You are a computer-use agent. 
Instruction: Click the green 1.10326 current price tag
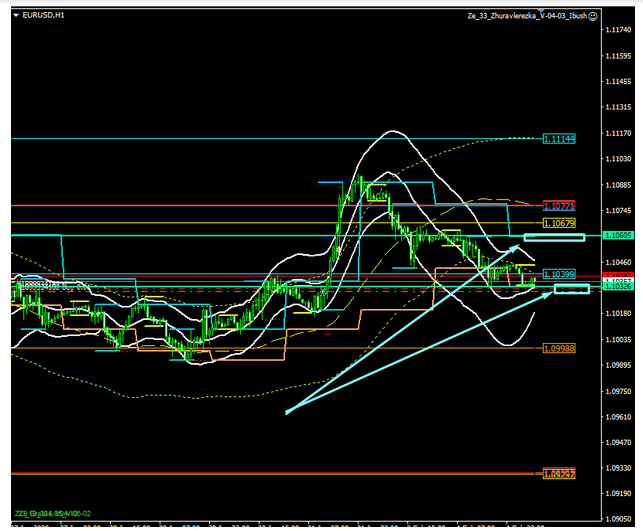pyautogui.click(x=618, y=289)
